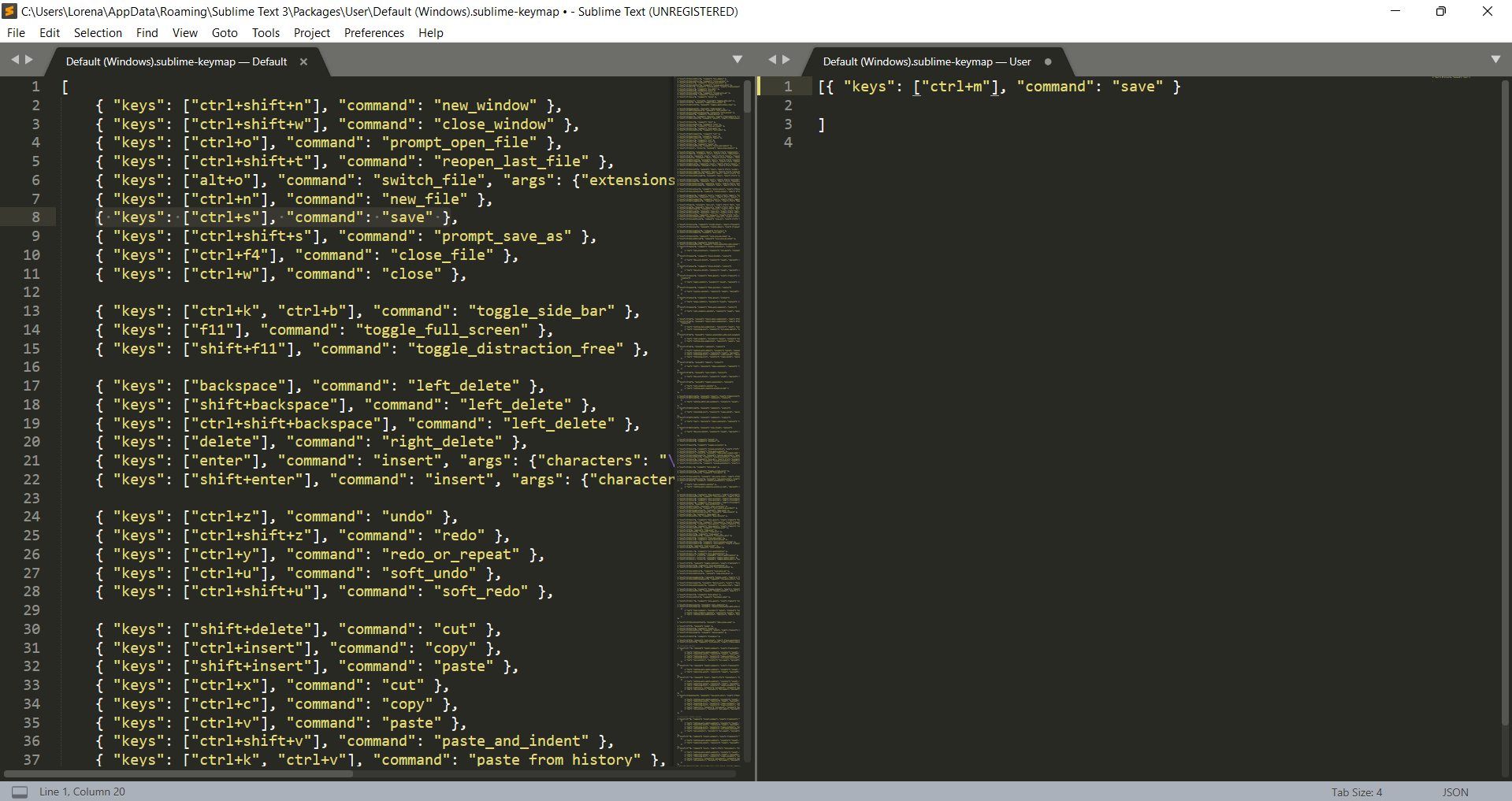Click the left pane vertical scrollbar

pyautogui.click(x=748, y=95)
